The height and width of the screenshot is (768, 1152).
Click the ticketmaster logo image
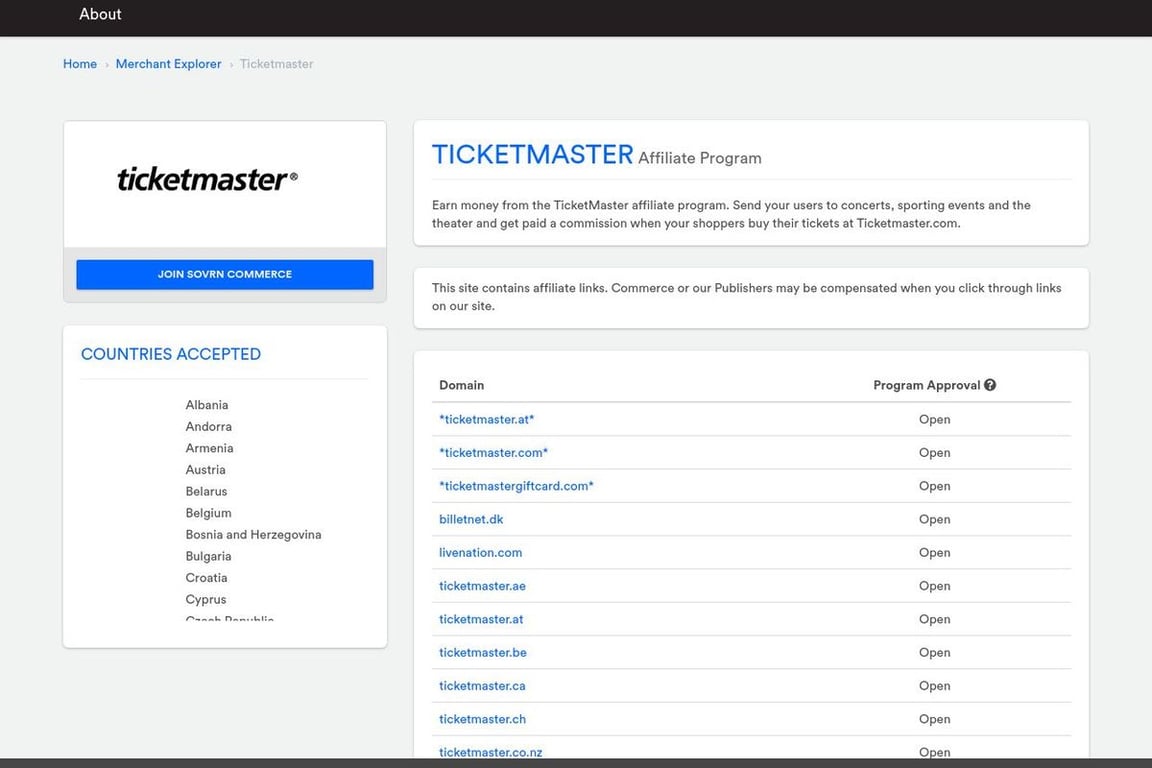pos(207,179)
